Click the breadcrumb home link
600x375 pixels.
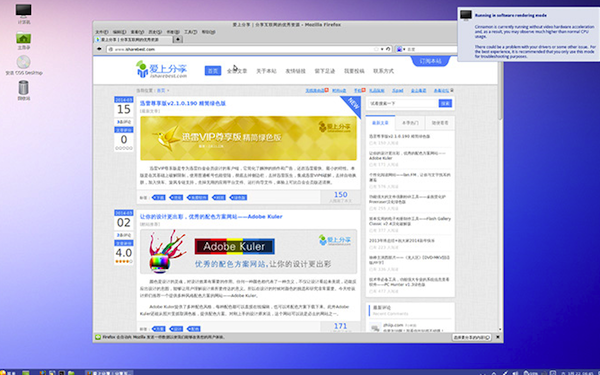[161, 91]
